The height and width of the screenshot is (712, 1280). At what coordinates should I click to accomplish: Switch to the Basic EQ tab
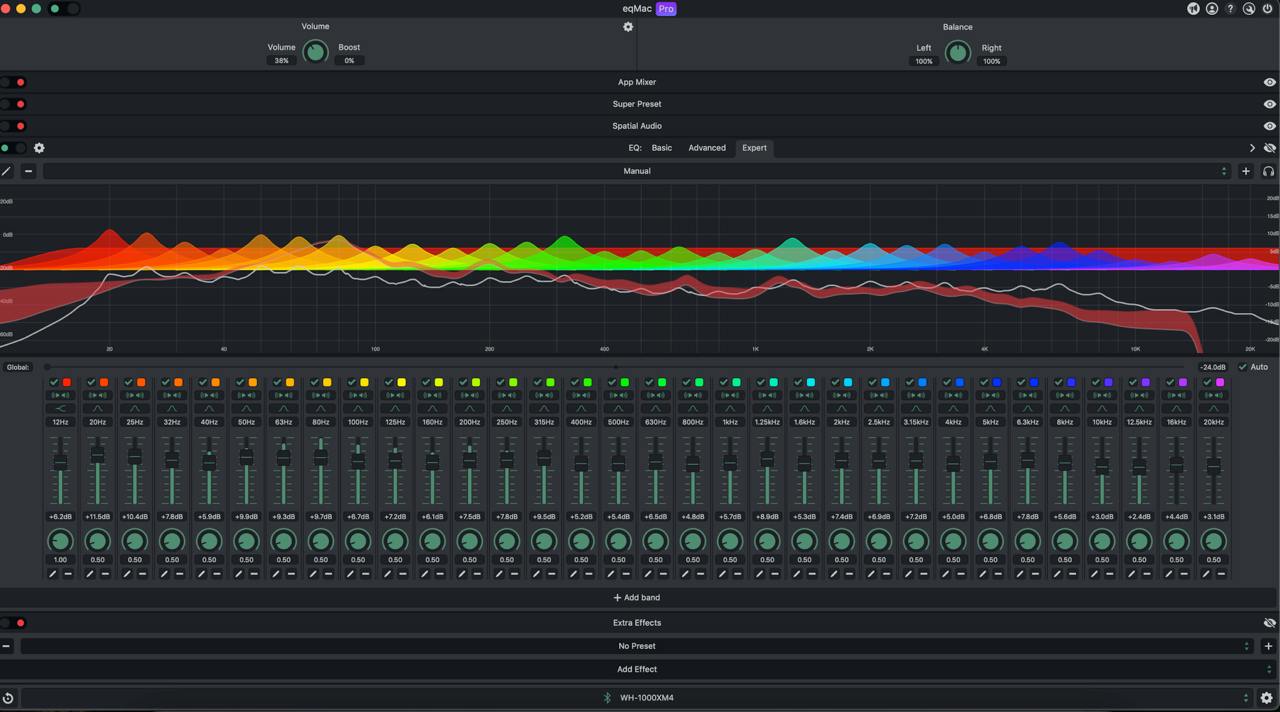pos(662,148)
